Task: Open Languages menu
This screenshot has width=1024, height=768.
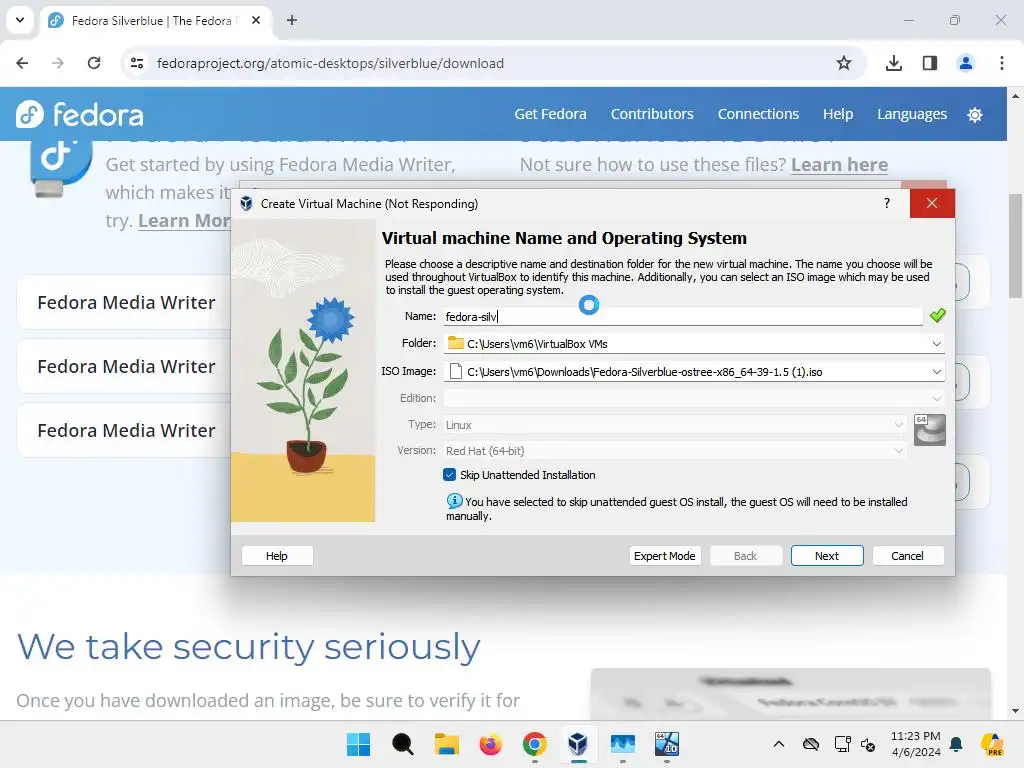Action: [x=912, y=114]
